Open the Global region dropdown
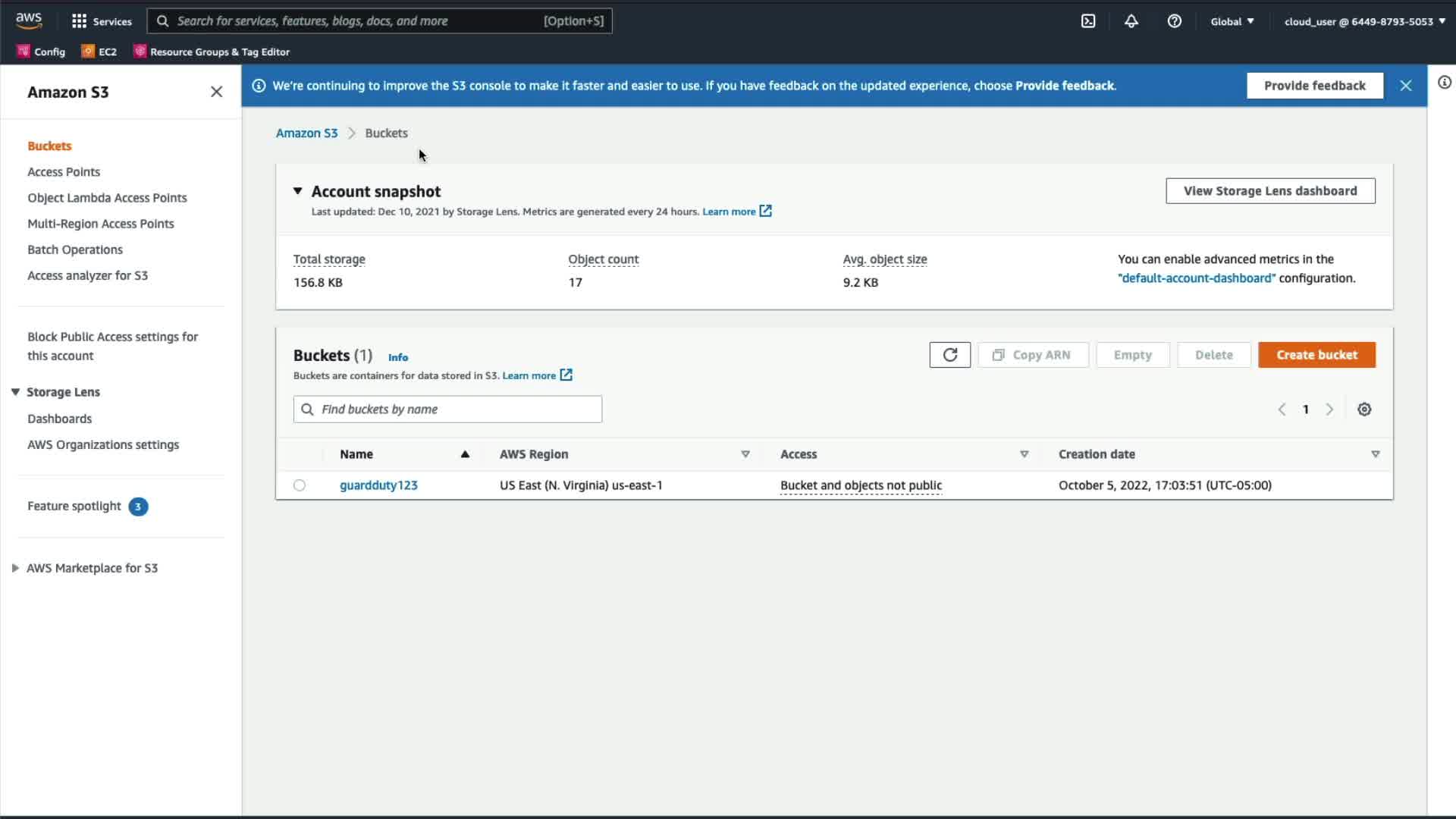The height and width of the screenshot is (819, 1456). tap(1232, 21)
